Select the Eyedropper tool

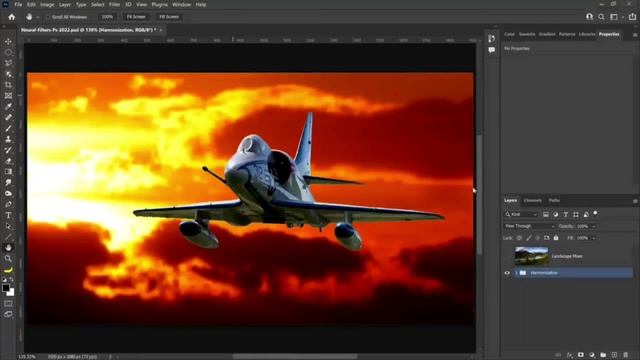point(8,107)
